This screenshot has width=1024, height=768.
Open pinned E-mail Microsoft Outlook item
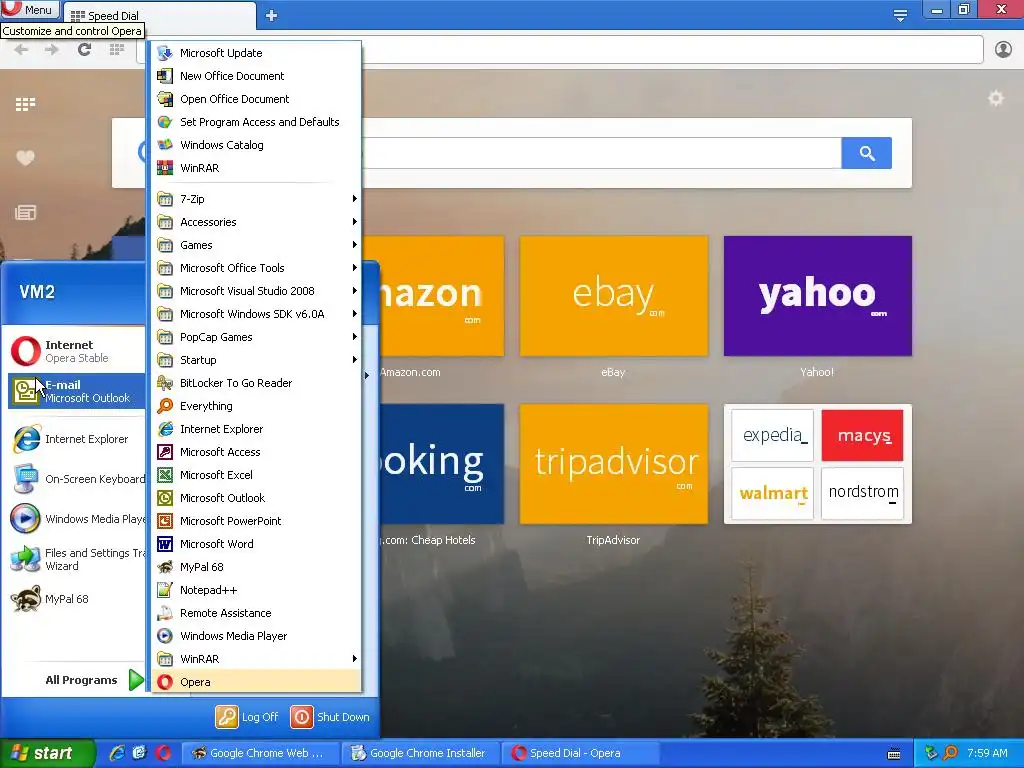point(76,391)
